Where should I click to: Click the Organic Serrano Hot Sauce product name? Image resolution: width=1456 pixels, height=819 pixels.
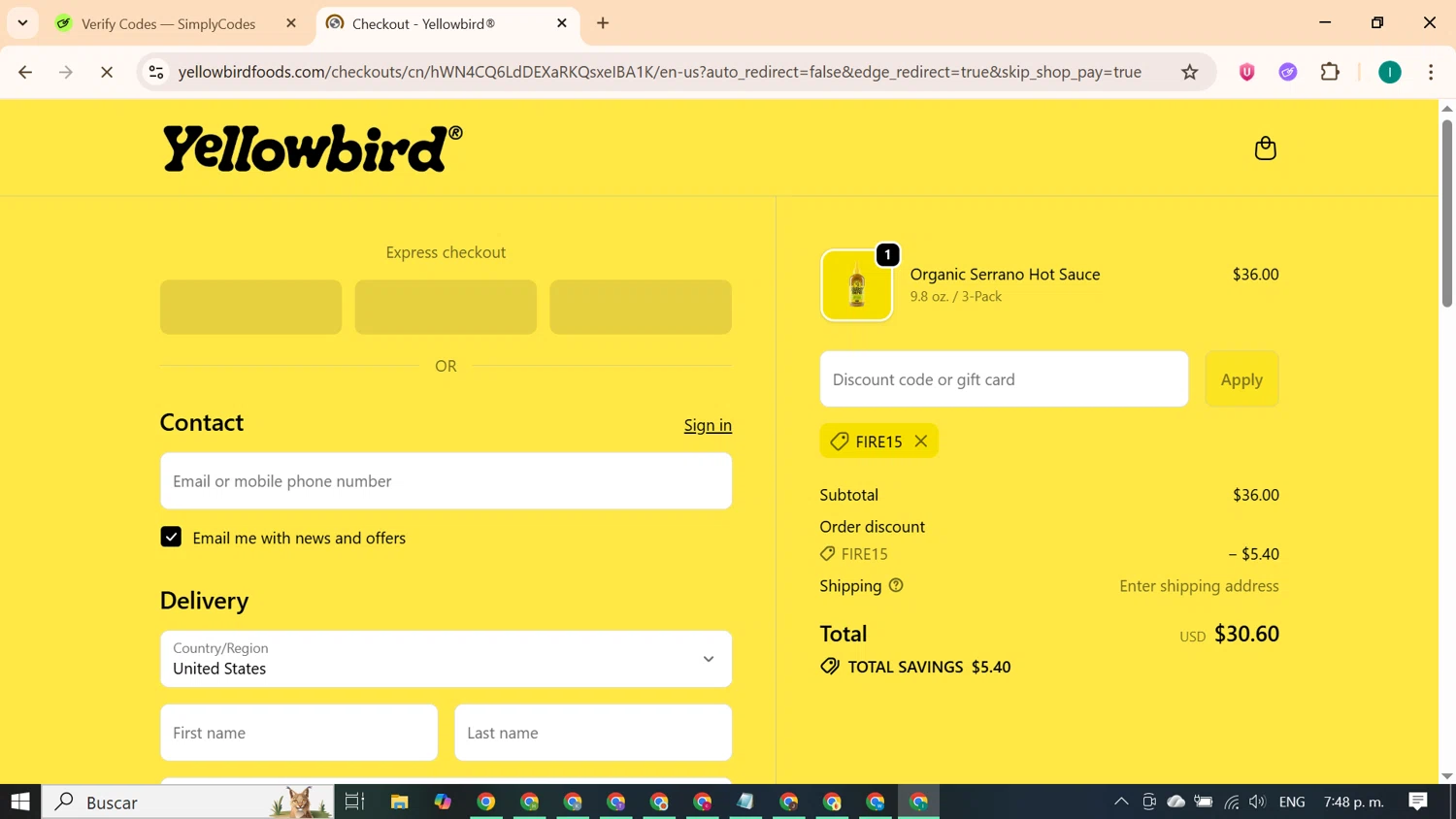[x=1005, y=275]
